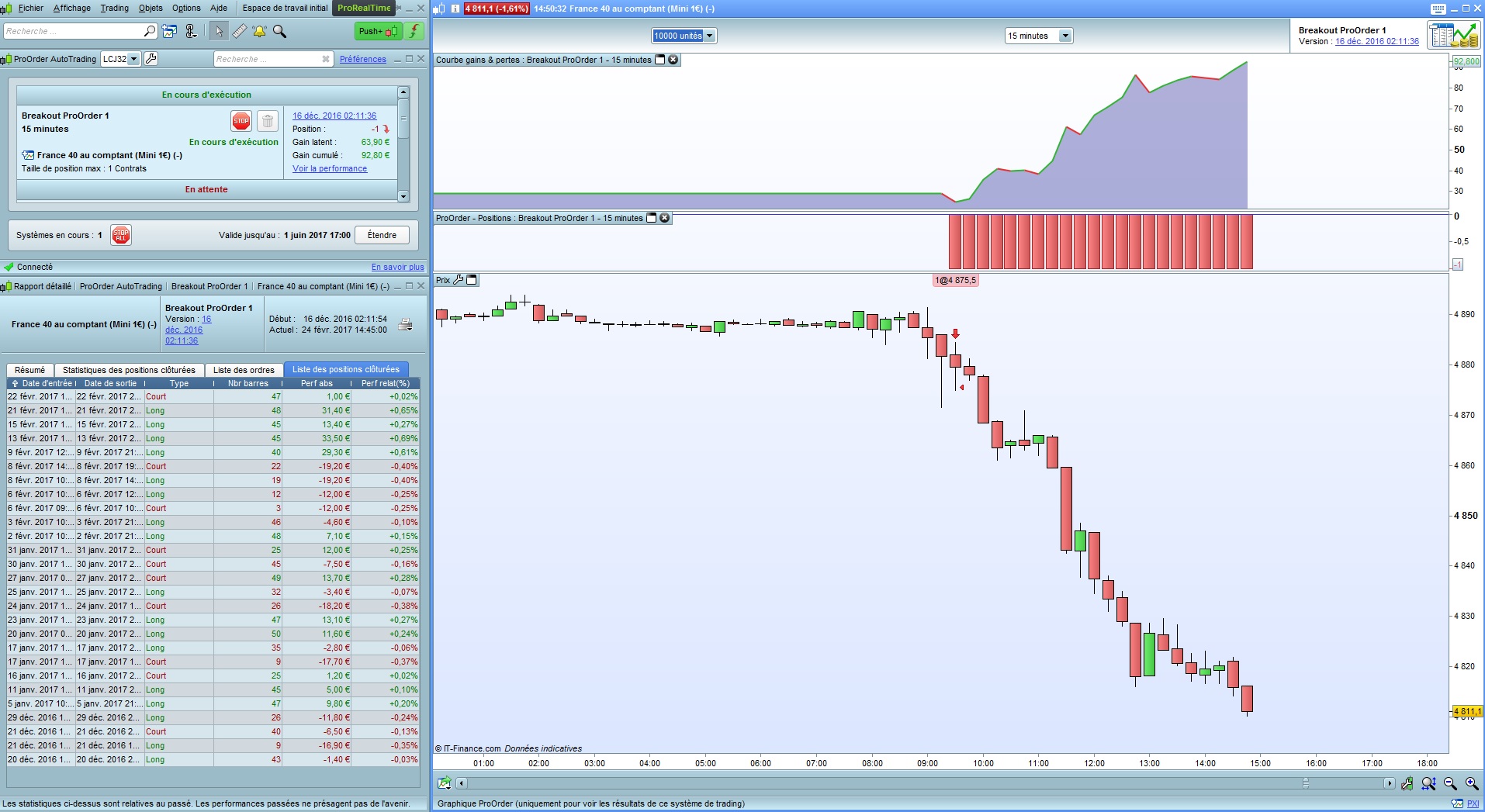This screenshot has width=1485, height=812.
Task: Open the PXI link in the status bar
Action: 1473,803
